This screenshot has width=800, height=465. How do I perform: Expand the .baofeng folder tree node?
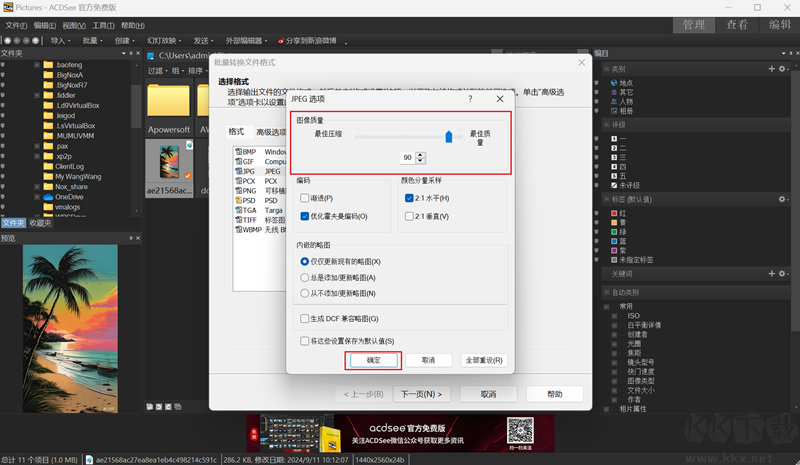click(37, 64)
